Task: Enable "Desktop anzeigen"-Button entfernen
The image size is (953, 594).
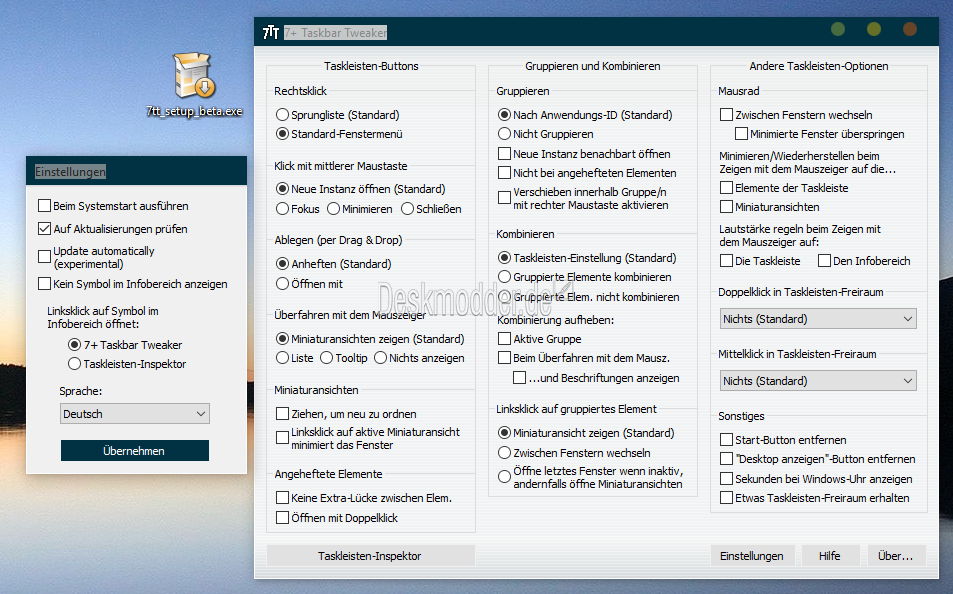Action: (726, 458)
